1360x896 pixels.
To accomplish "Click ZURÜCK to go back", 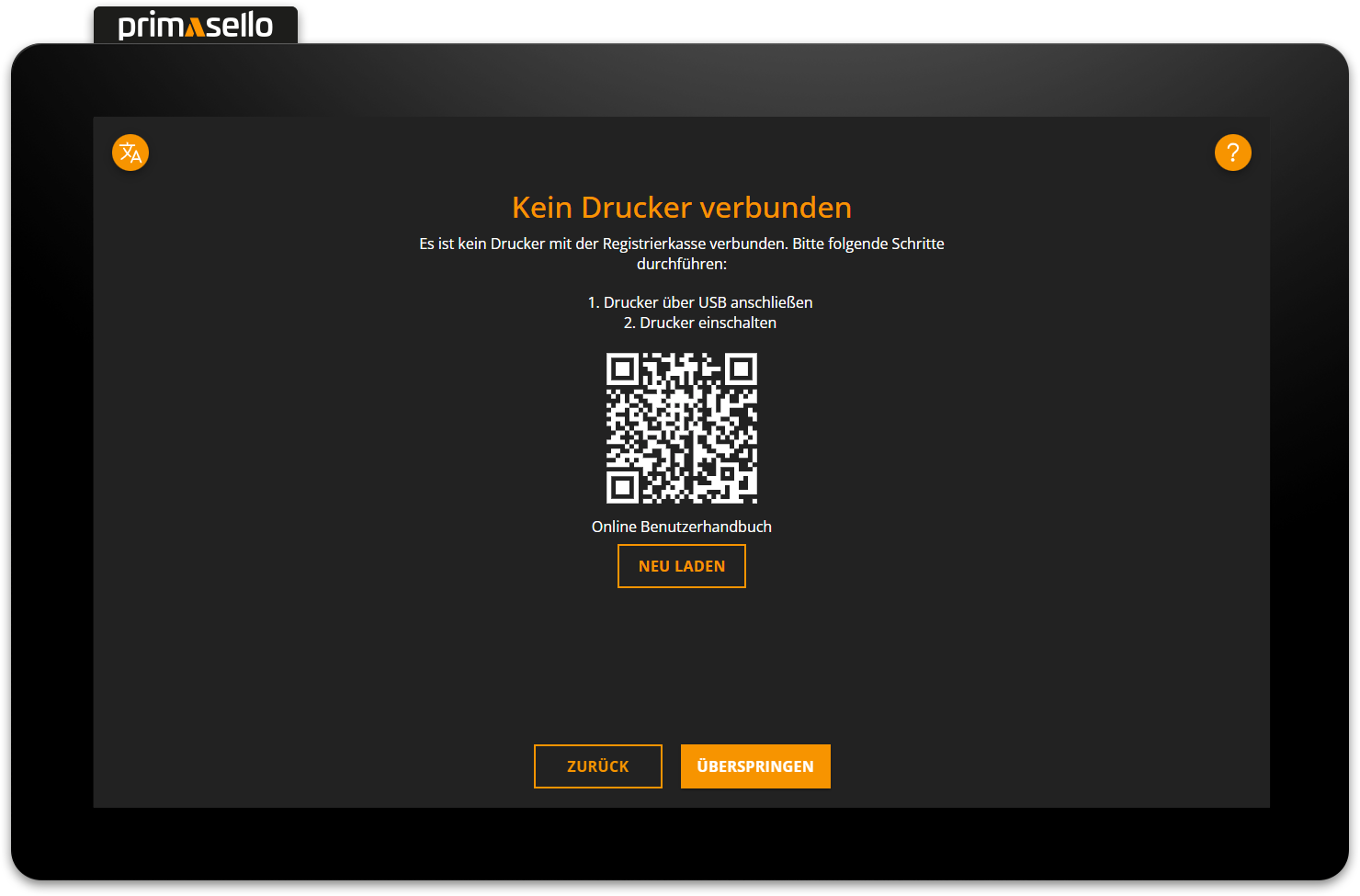I will pos(597,766).
